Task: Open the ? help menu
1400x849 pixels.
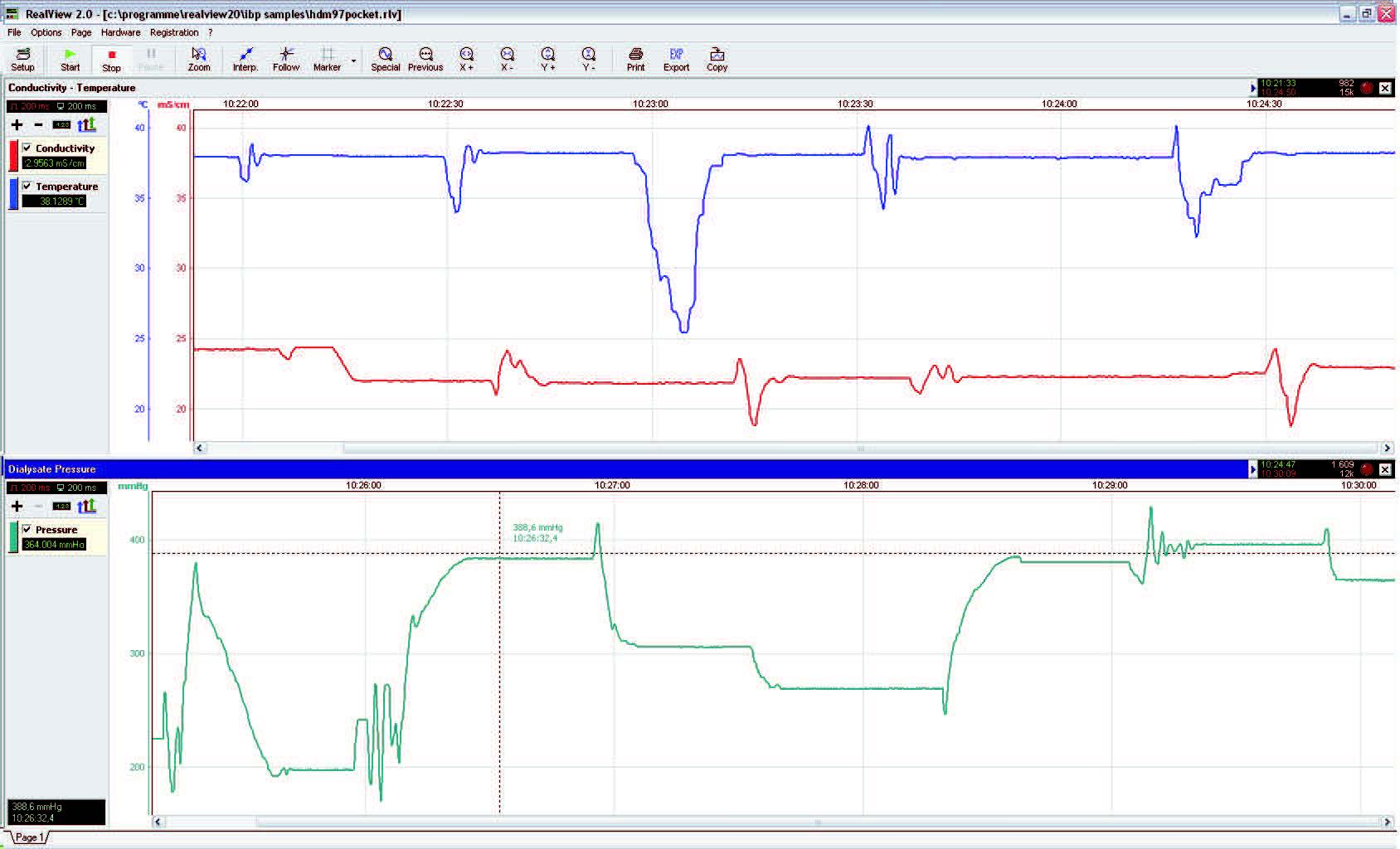Action: (211, 32)
